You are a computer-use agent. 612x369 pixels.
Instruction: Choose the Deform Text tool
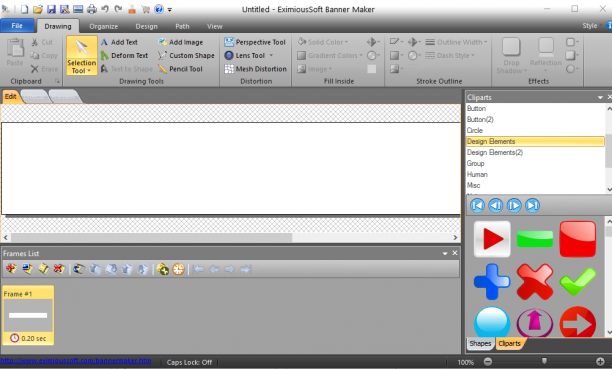(124, 55)
